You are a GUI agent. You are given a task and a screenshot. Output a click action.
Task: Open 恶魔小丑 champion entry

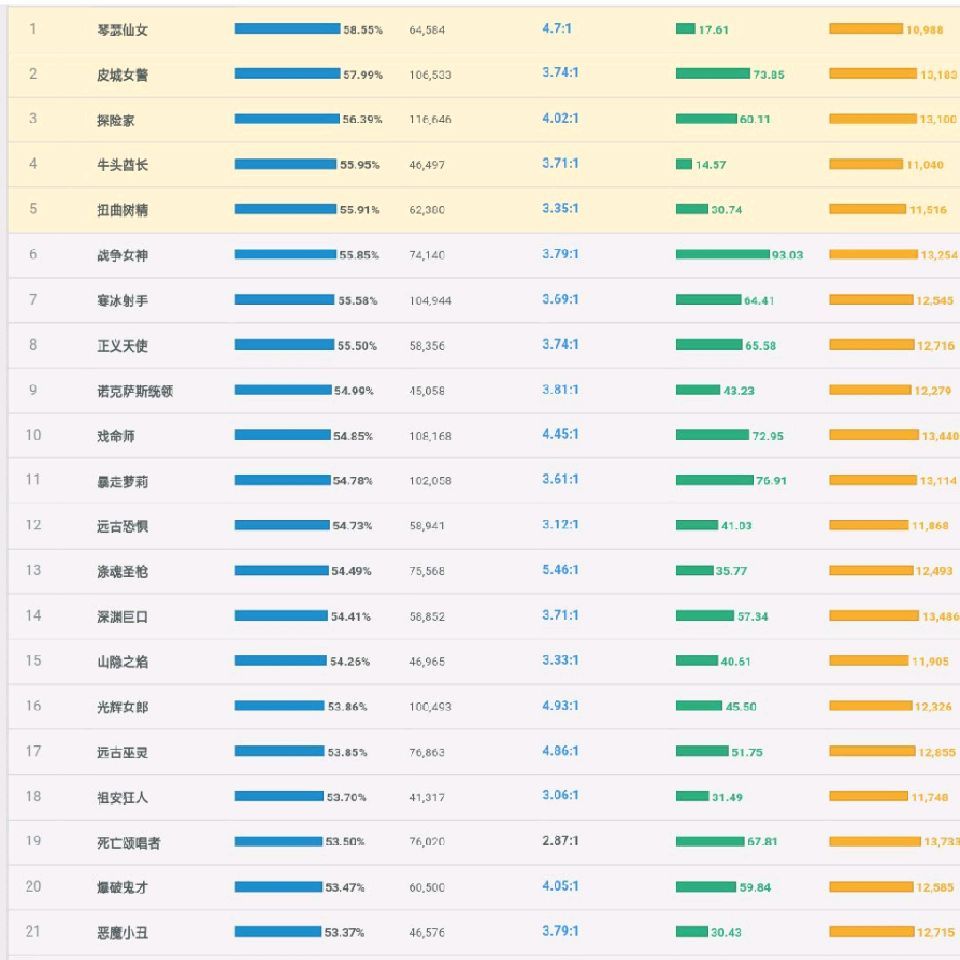click(x=122, y=933)
